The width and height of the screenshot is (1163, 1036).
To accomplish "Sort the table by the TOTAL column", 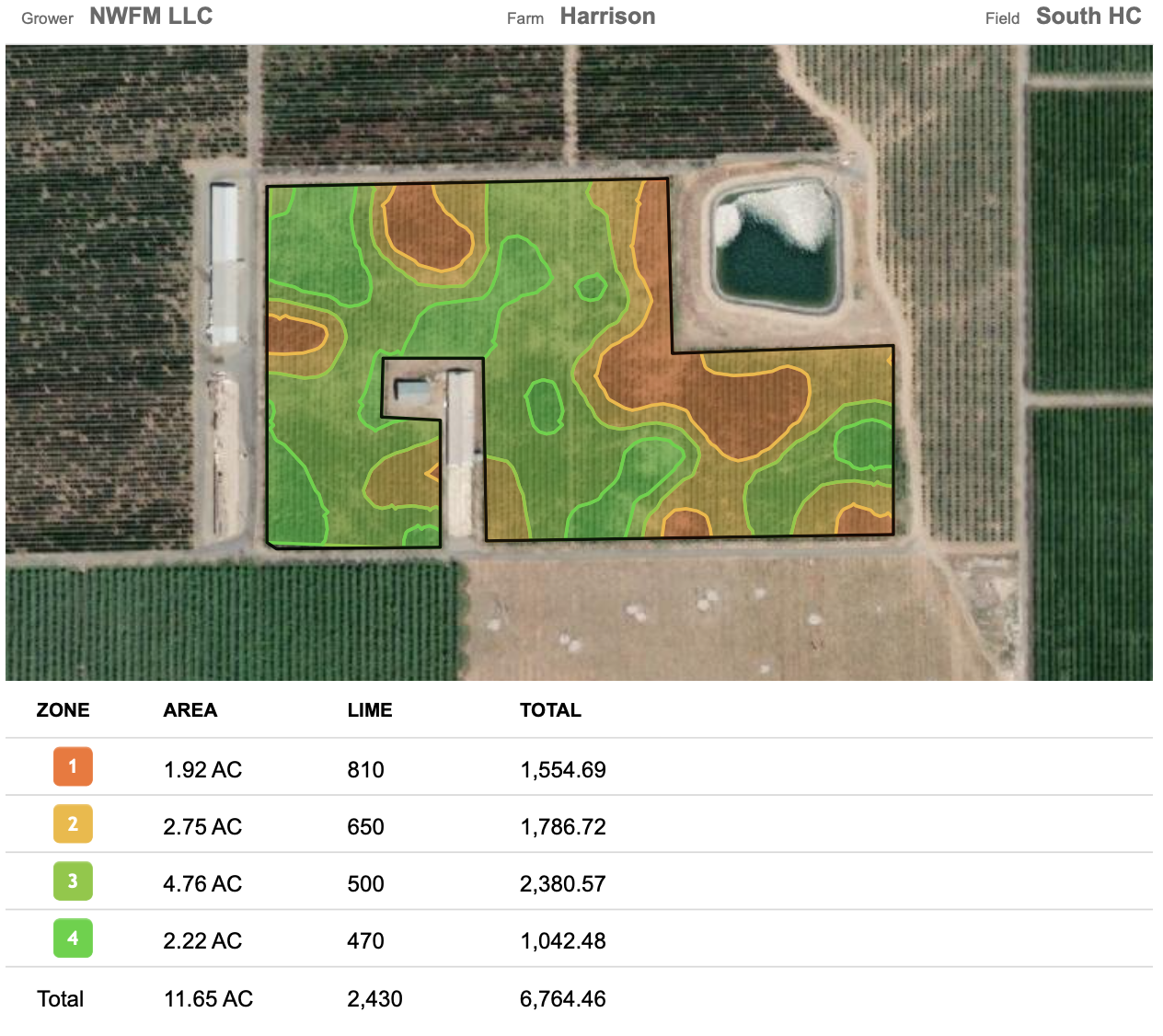I will [x=550, y=709].
